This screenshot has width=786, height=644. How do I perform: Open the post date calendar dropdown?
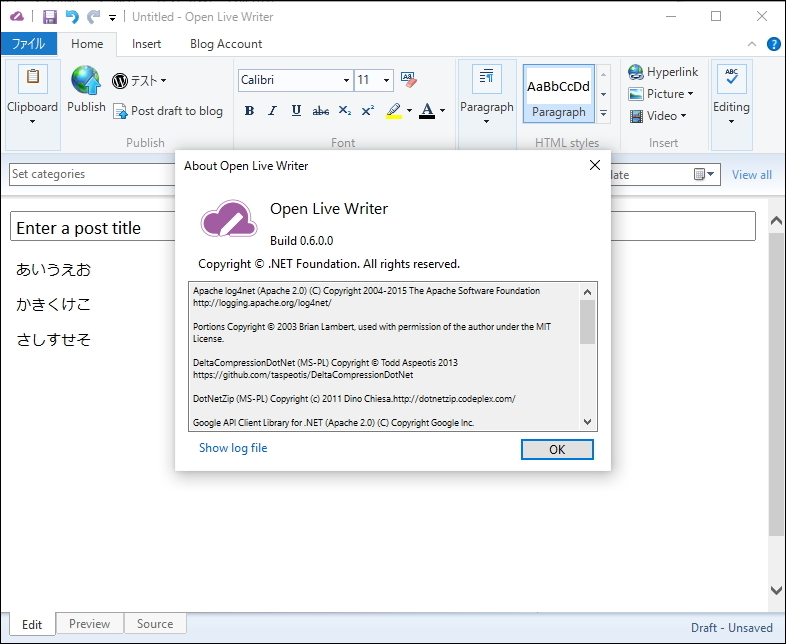point(704,174)
